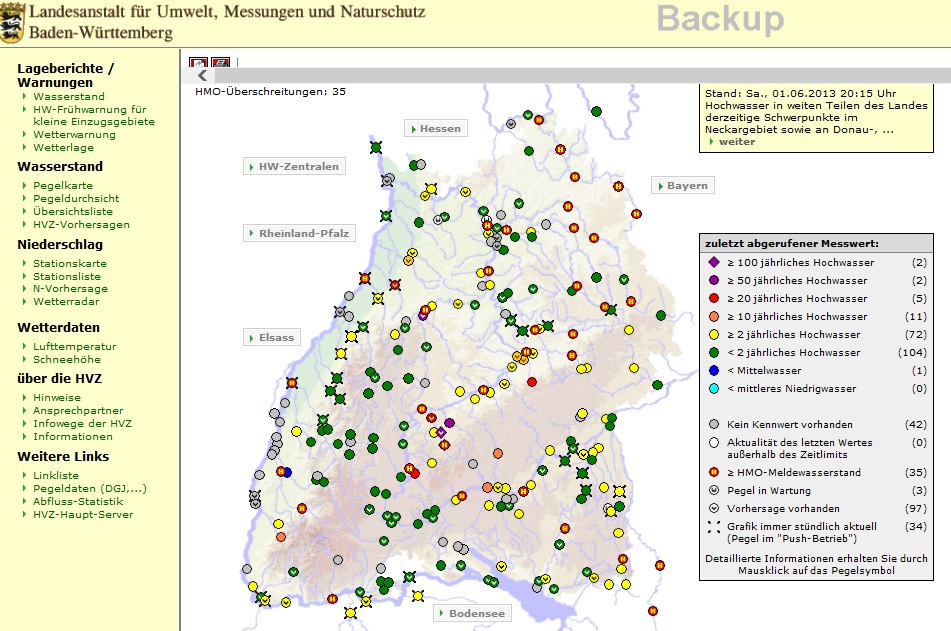Click the Vorhersage vorhanden legend symbol
Screen dimensions: 951x631
(714, 509)
